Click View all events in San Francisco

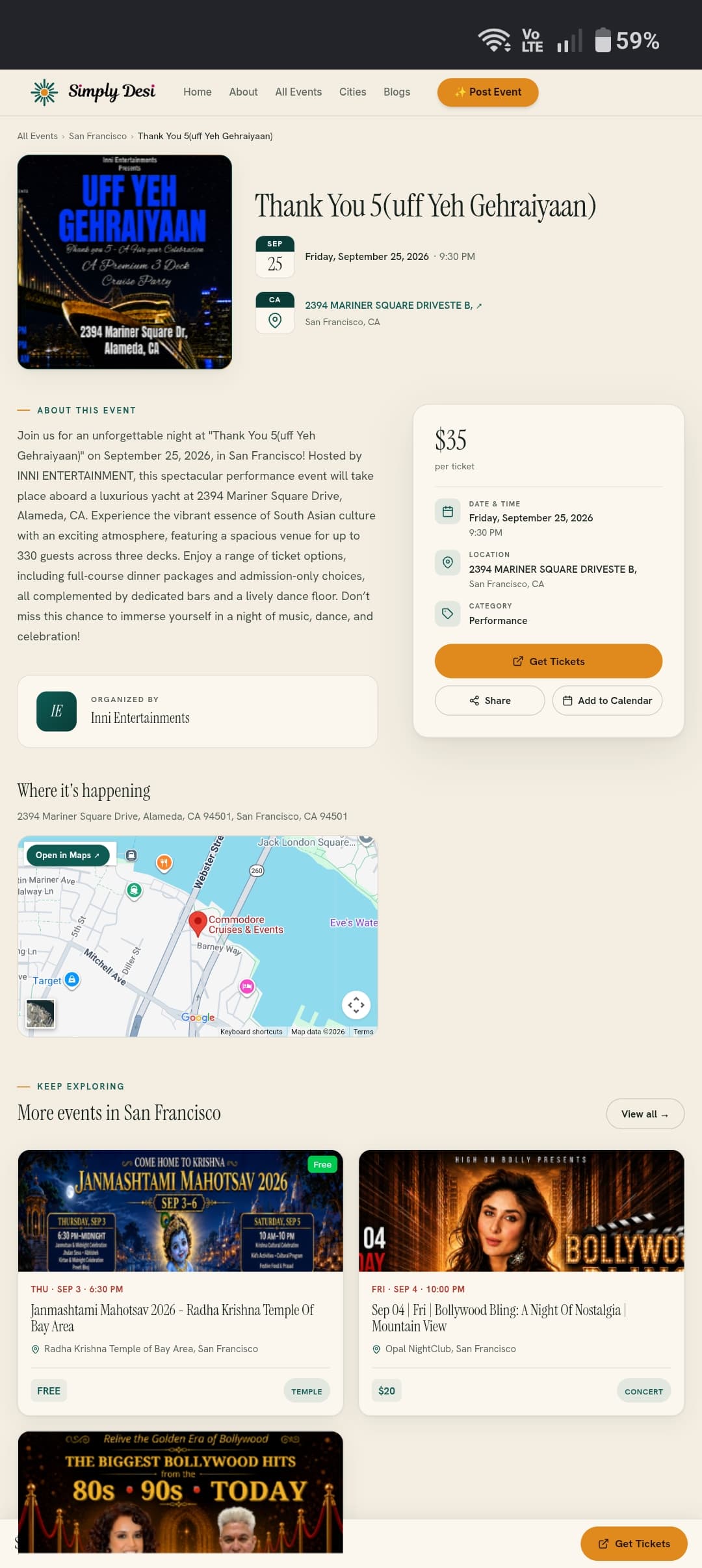coord(645,1114)
